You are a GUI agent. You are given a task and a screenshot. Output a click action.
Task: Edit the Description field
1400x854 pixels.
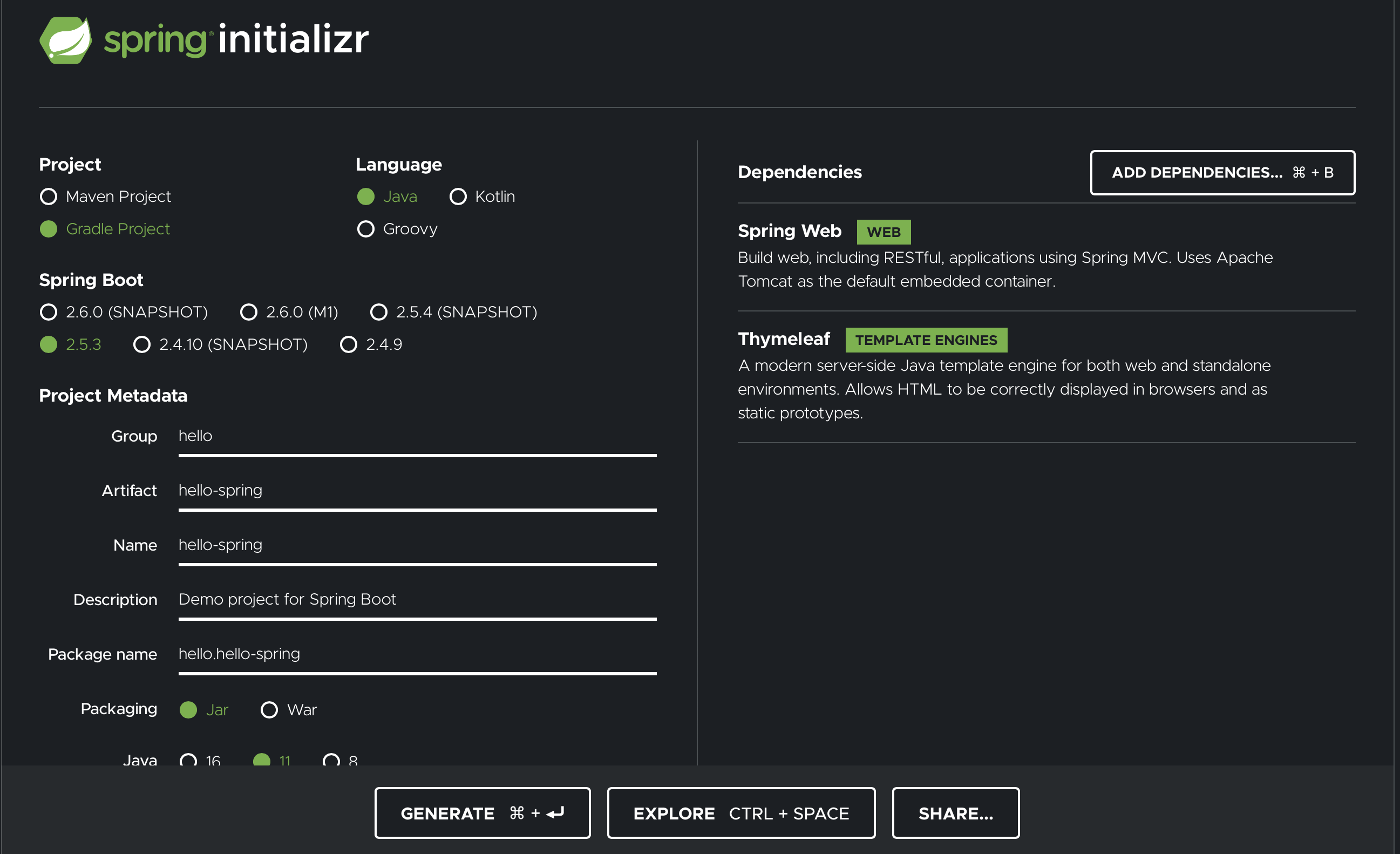[417, 599]
